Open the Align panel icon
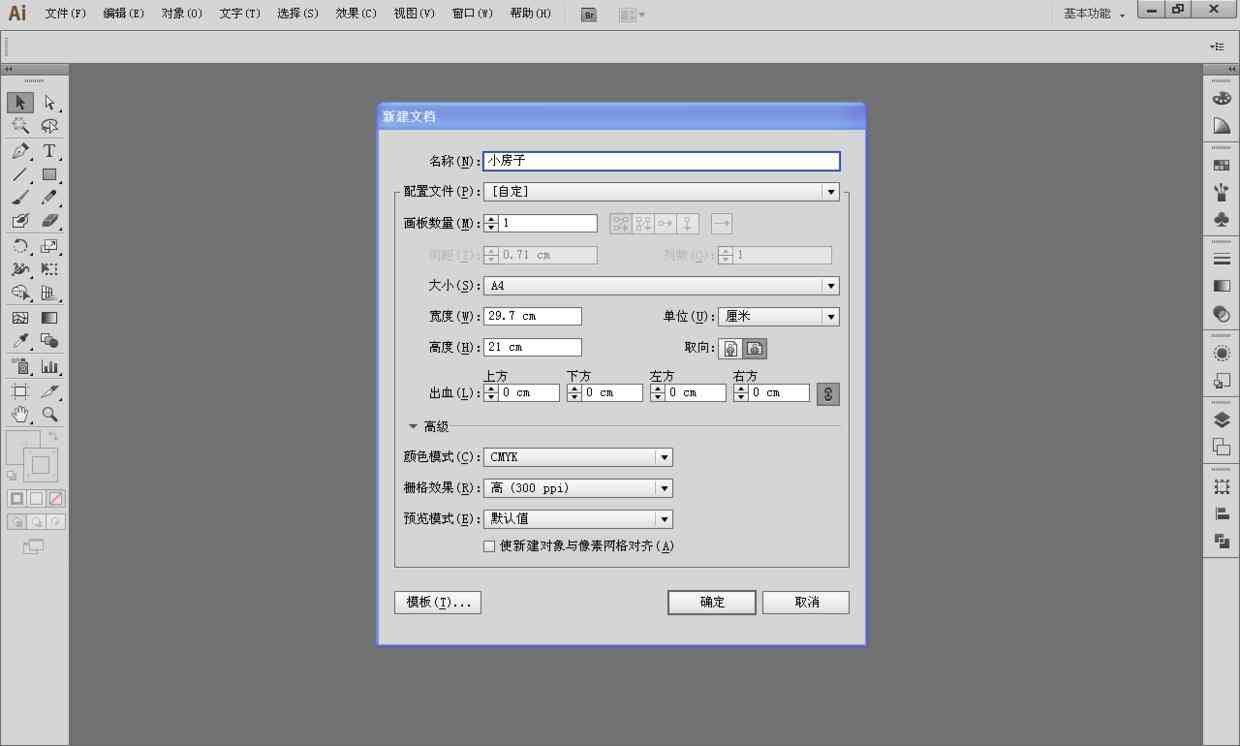This screenshot has height=746, width=1240. point(1221,514)
